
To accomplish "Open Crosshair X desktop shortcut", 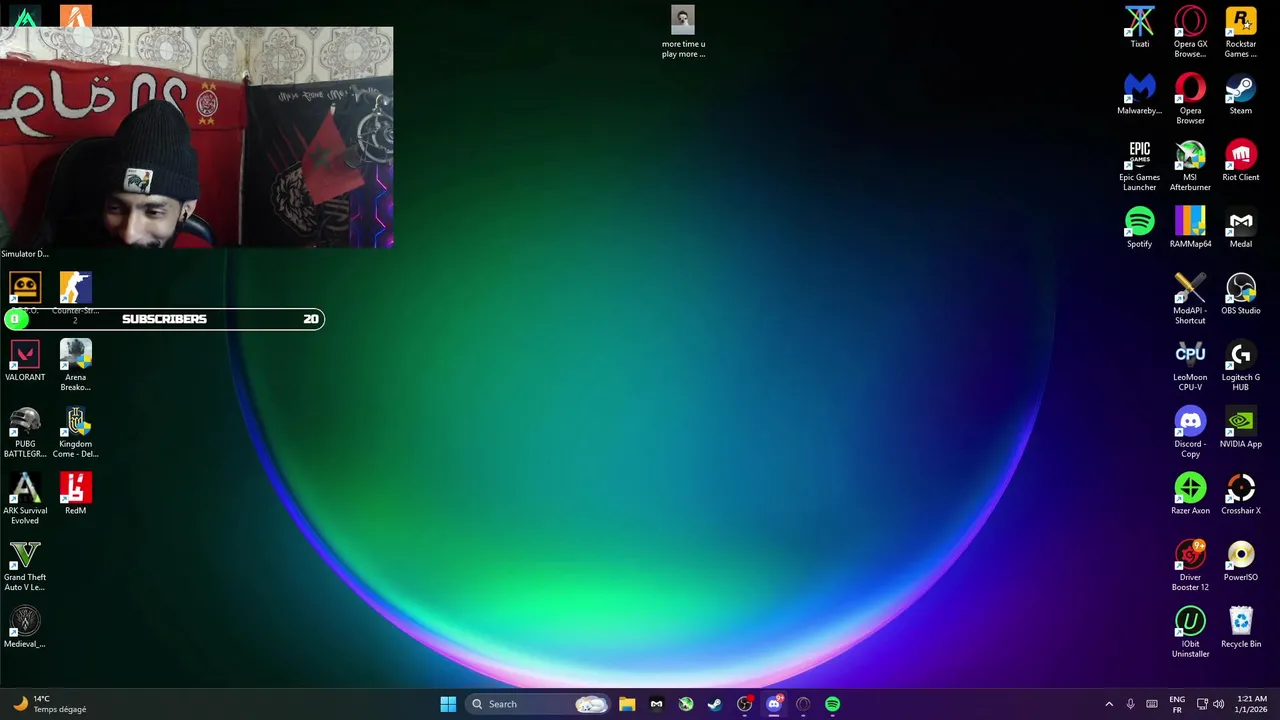I will [1241, 494].
